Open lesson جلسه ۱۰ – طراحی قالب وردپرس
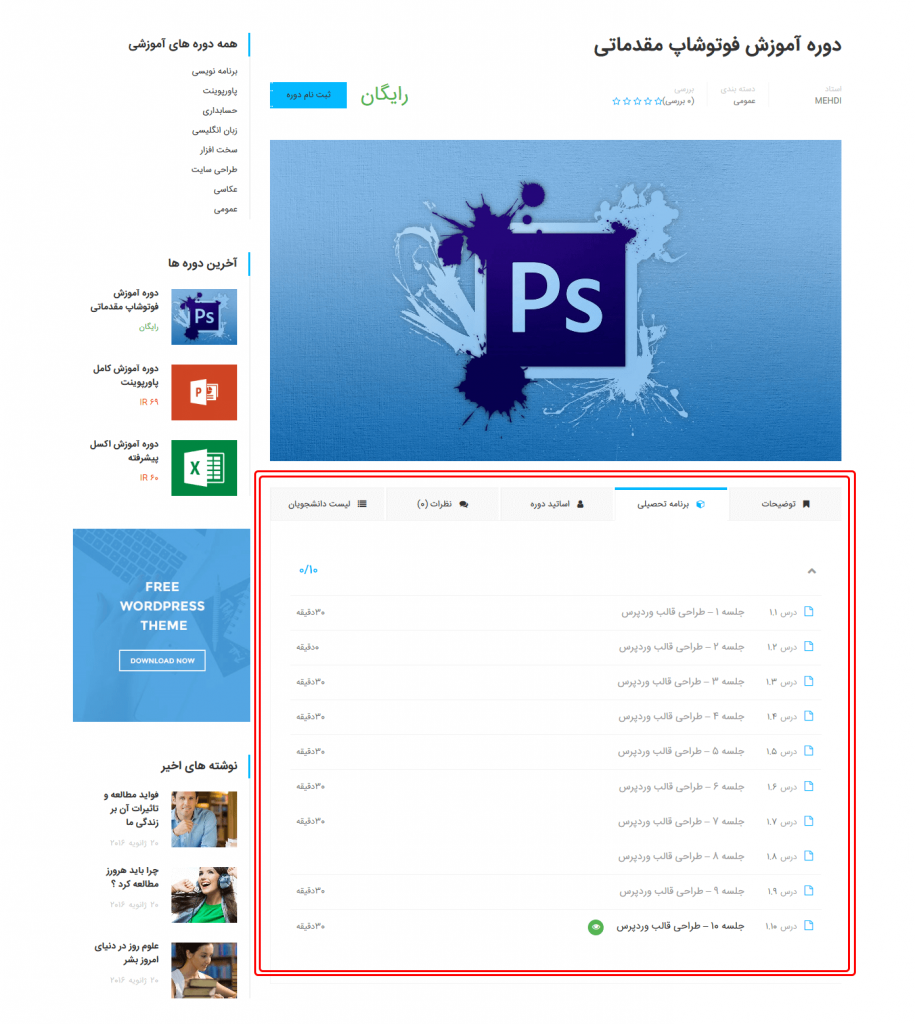This screenshot has height=1024, width=915. (681, 926)
